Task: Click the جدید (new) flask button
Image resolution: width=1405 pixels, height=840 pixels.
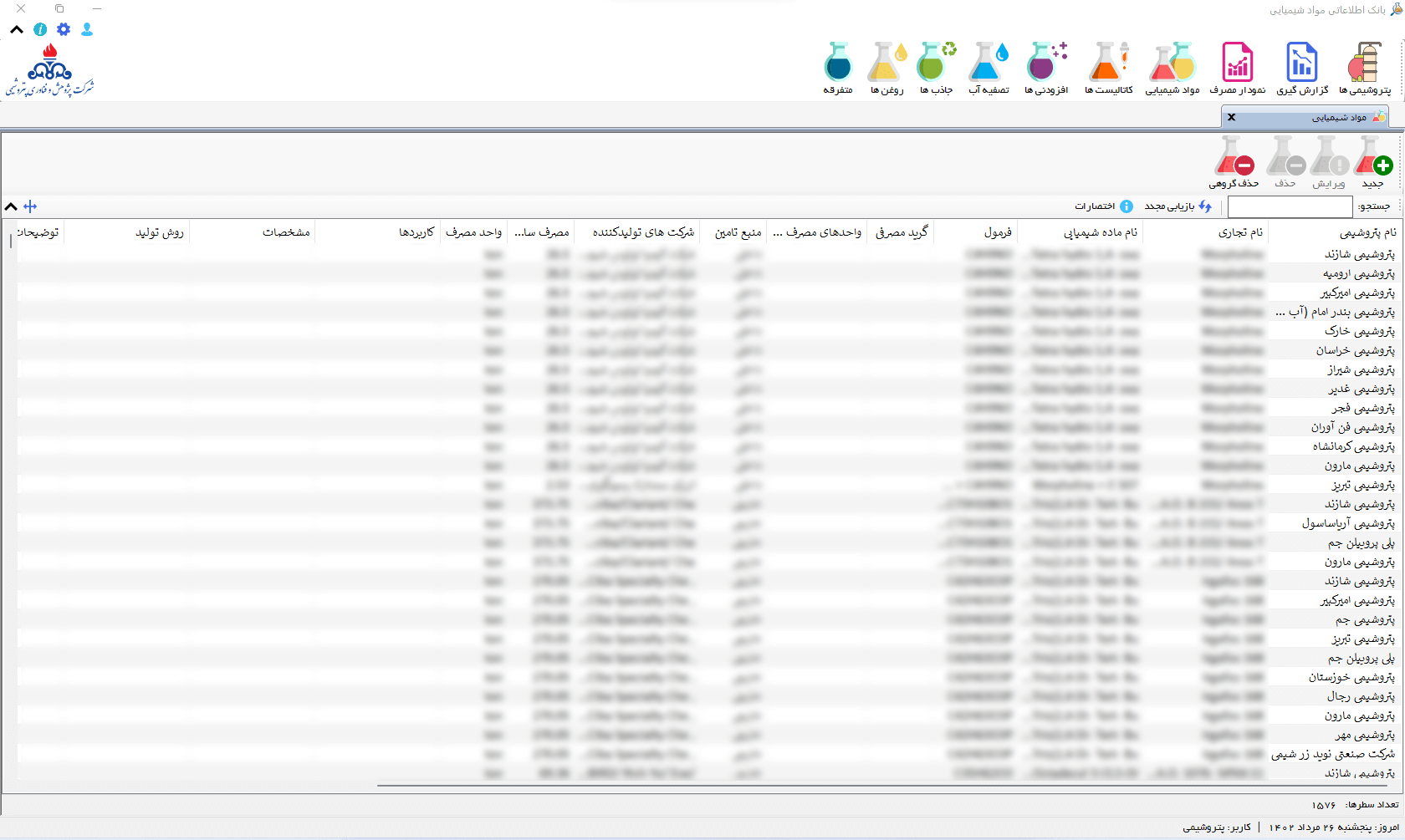Action: coord(1372,162)
